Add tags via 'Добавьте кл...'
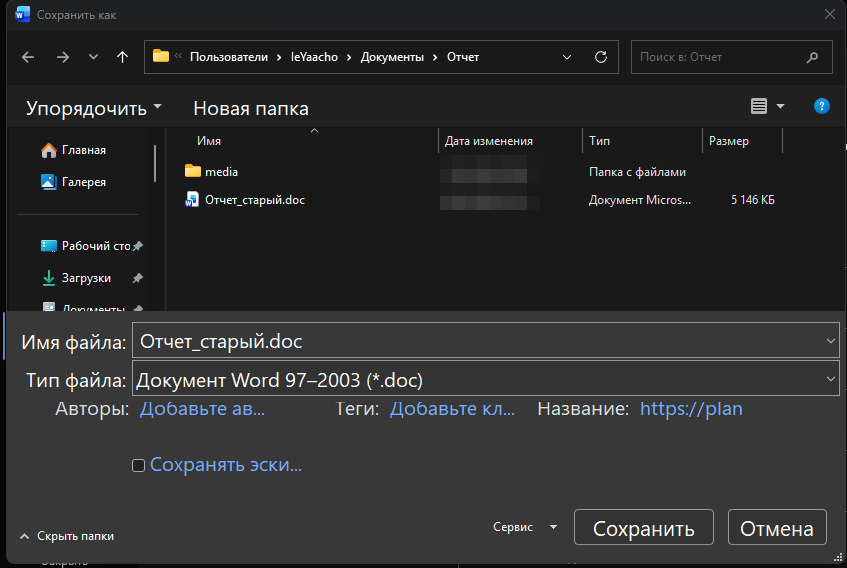The image size is (847, 568). pyautogui.click(x=452, y=408)
